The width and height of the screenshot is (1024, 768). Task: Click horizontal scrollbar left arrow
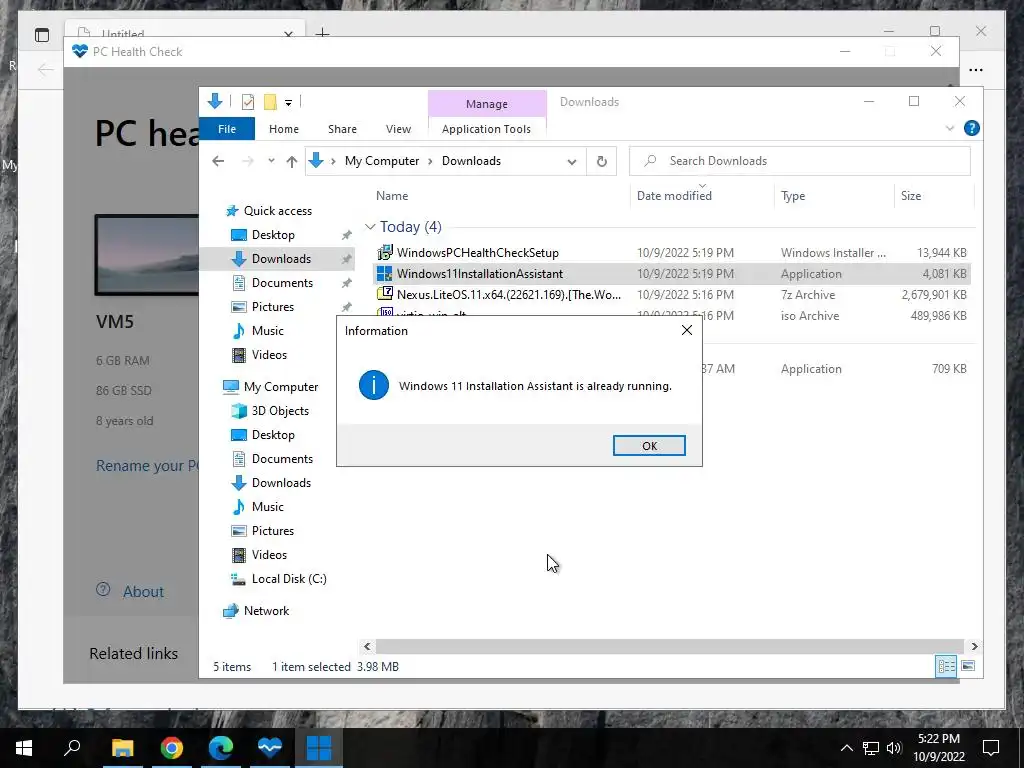[x=367, y=647]
